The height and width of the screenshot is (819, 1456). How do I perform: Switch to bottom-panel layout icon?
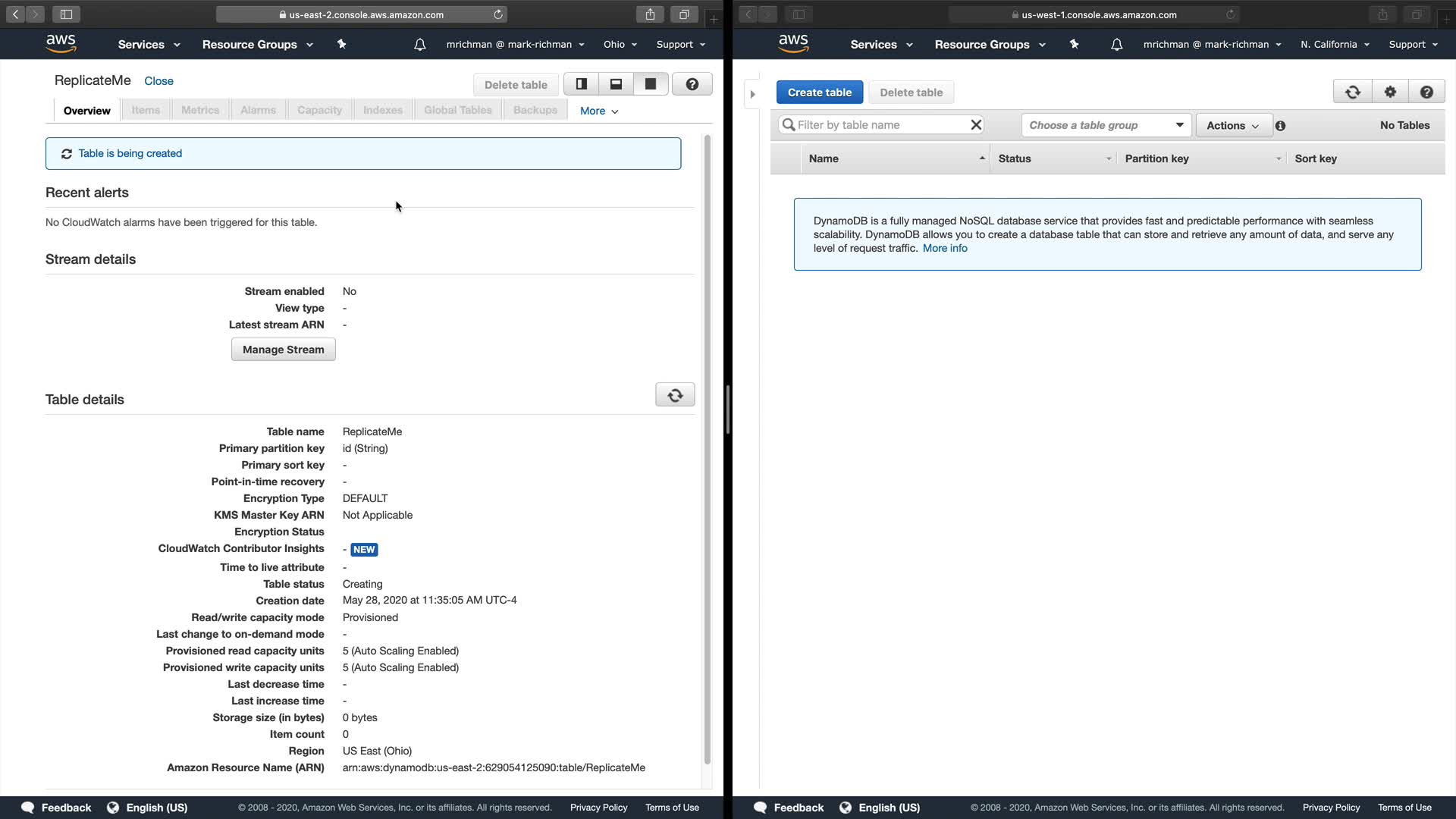pyautogui.click(x=616, y=84)
